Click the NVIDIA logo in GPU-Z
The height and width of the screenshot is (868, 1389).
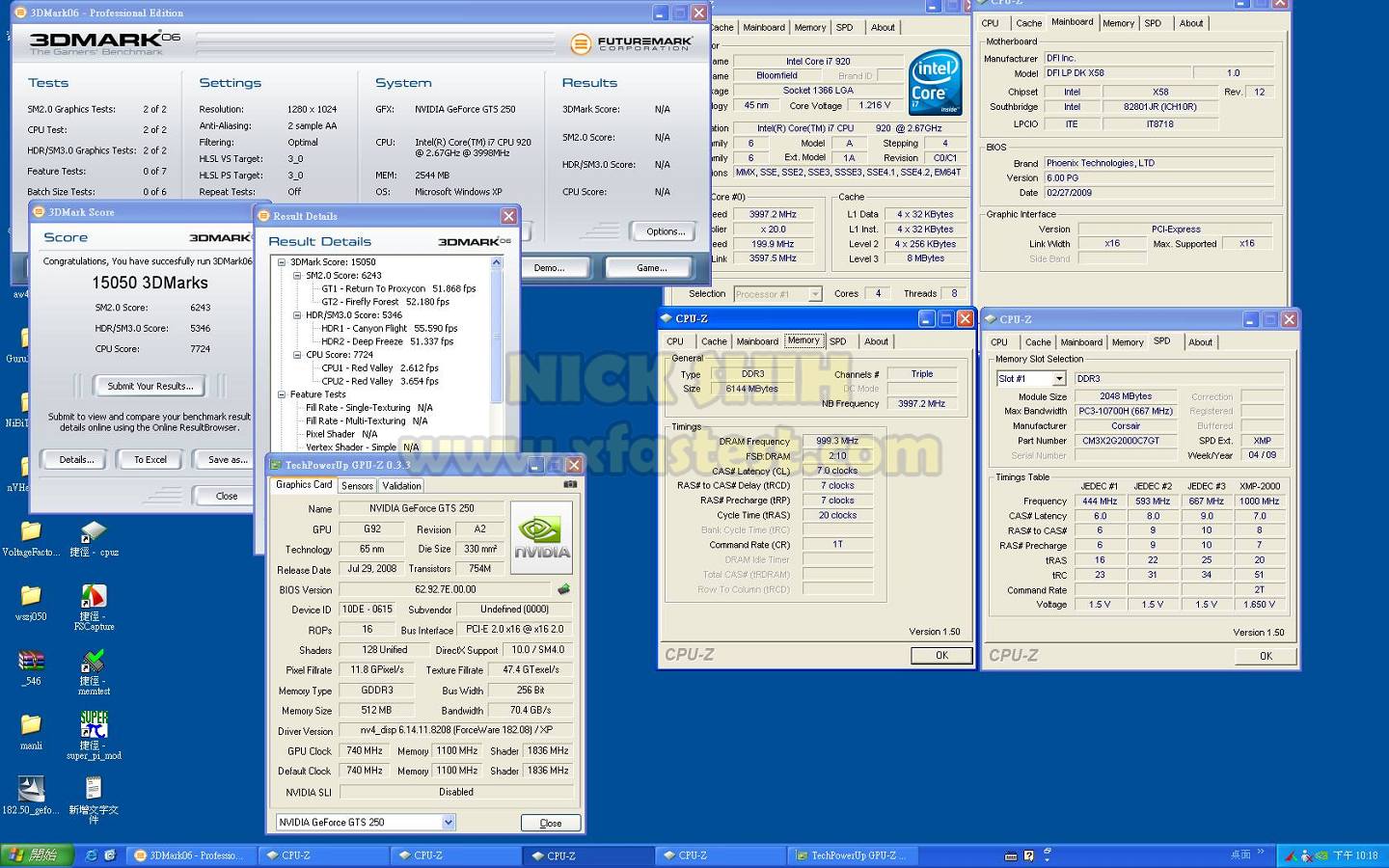541,538
